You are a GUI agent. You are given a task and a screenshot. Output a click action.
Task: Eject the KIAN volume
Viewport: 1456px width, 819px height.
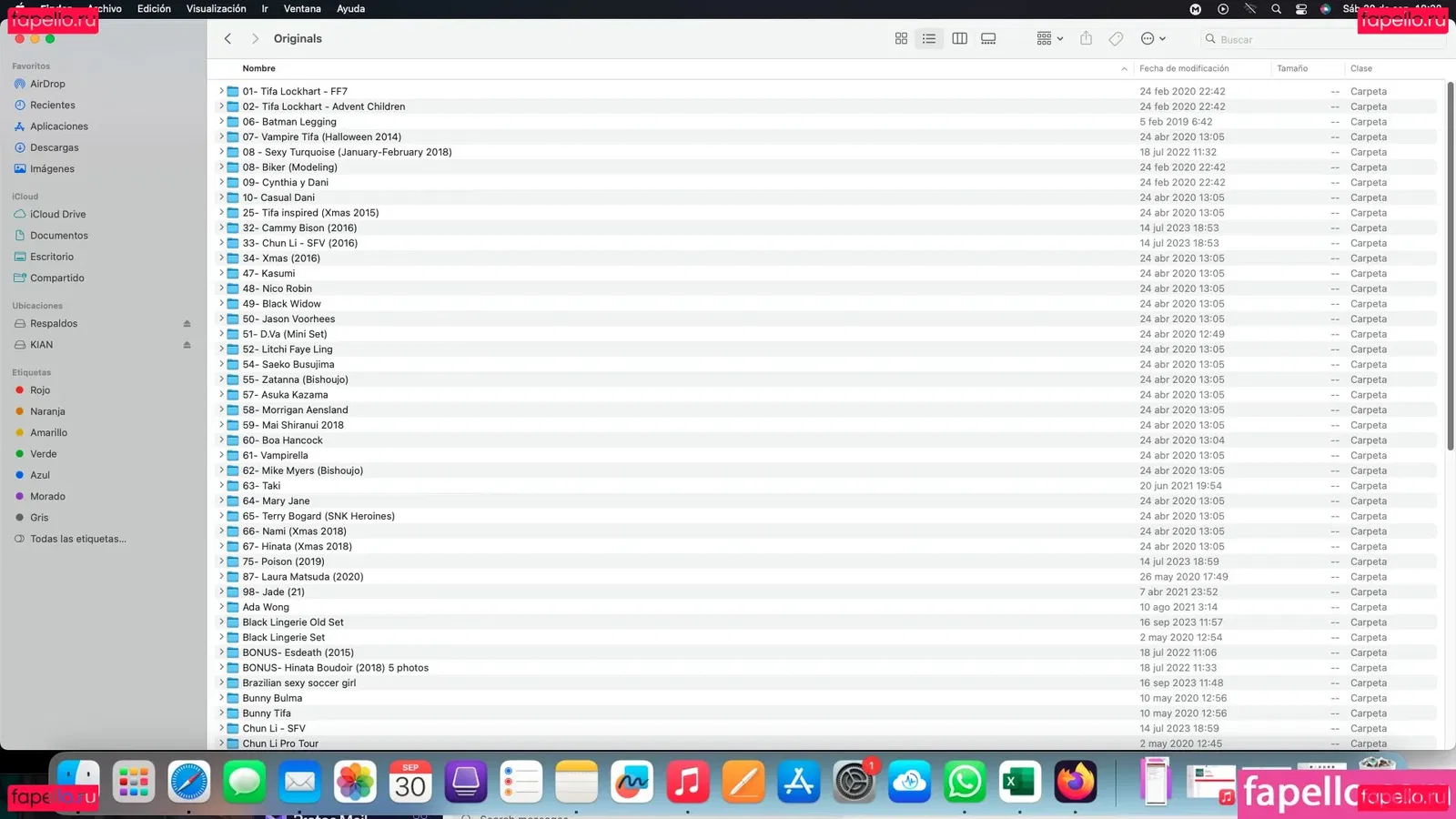tap(187, 345)
